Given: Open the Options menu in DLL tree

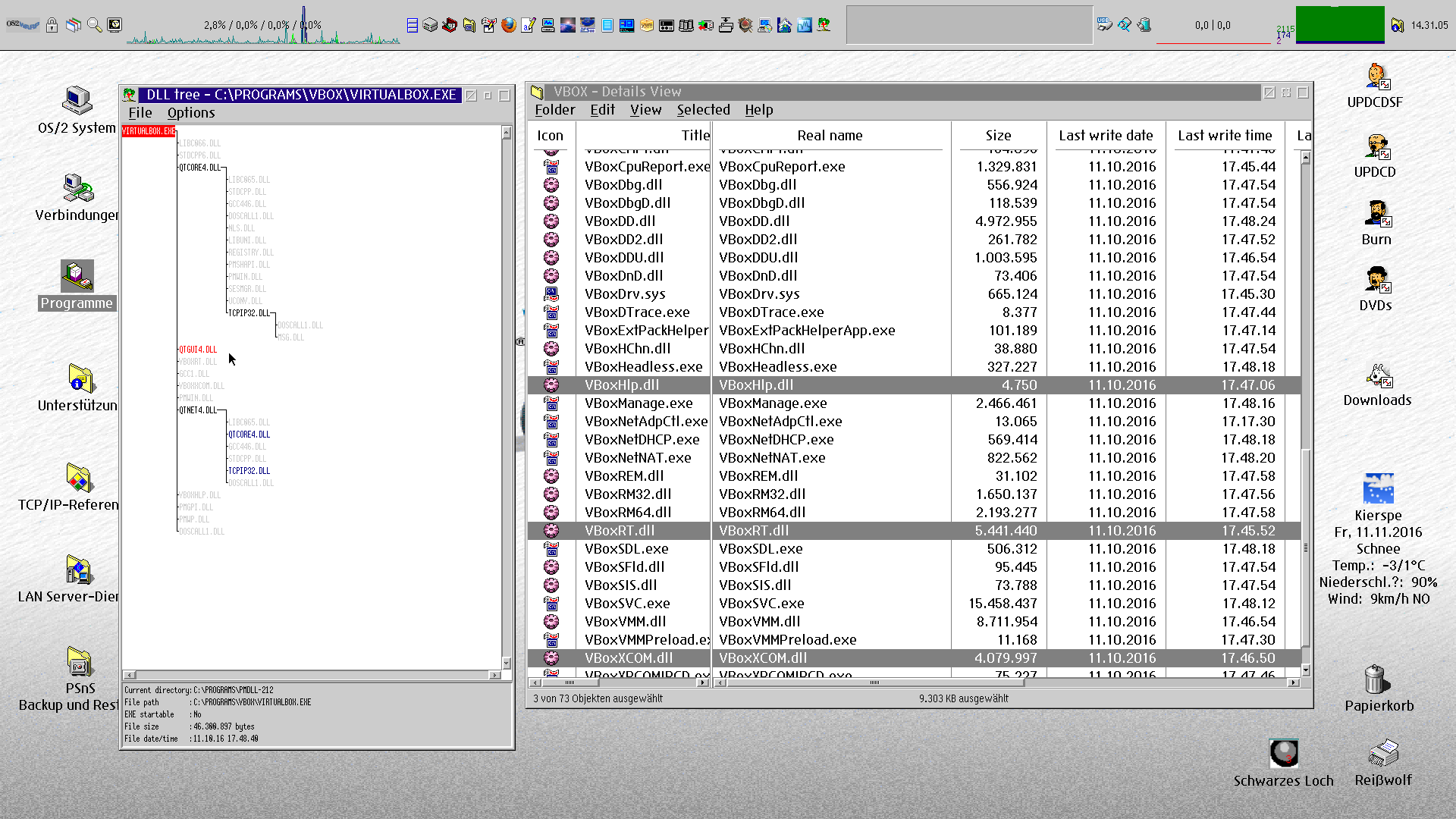Looking at the screenshot, I should click(x=191, y=112).
